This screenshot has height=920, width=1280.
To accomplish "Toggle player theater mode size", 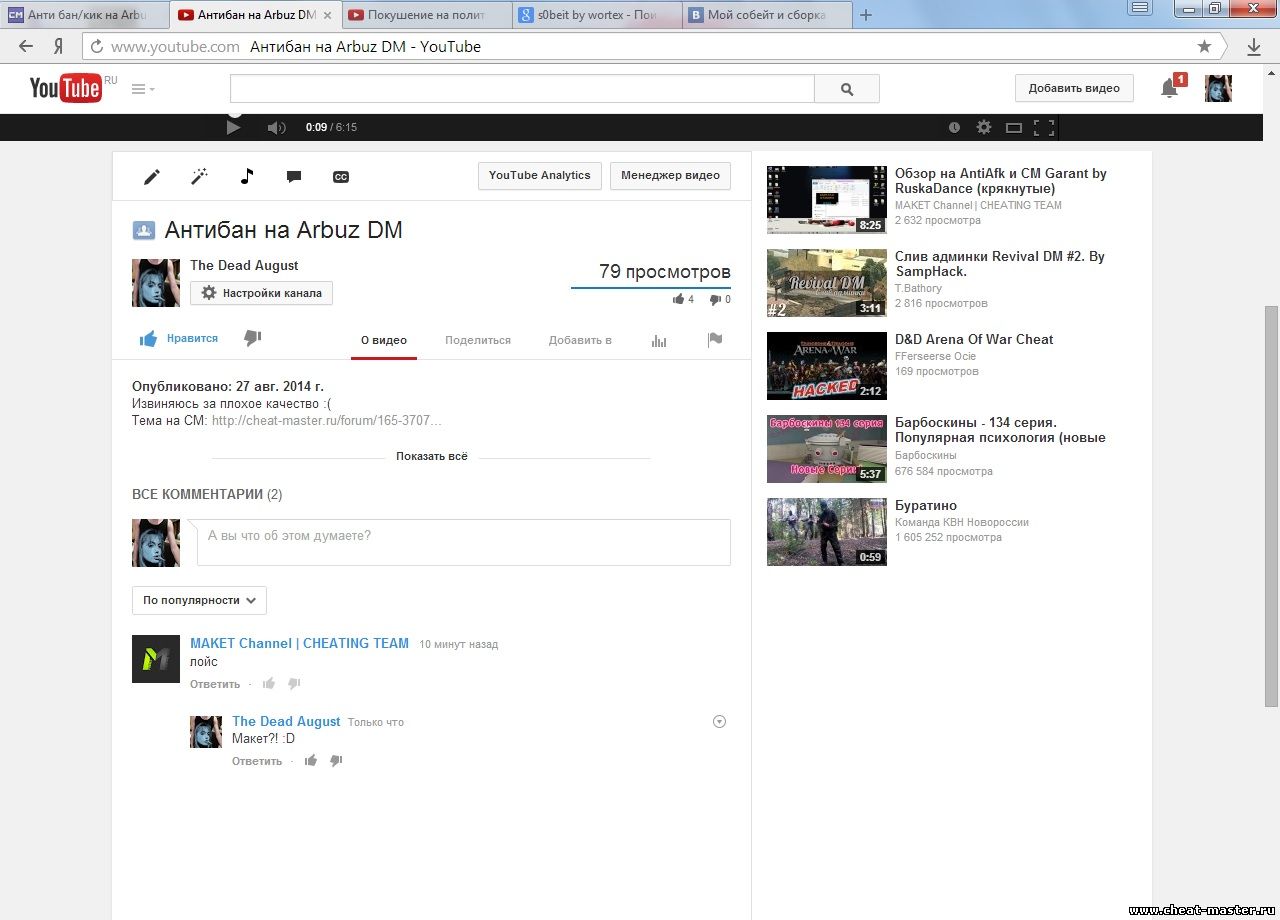I will [x=1013, y=127].
